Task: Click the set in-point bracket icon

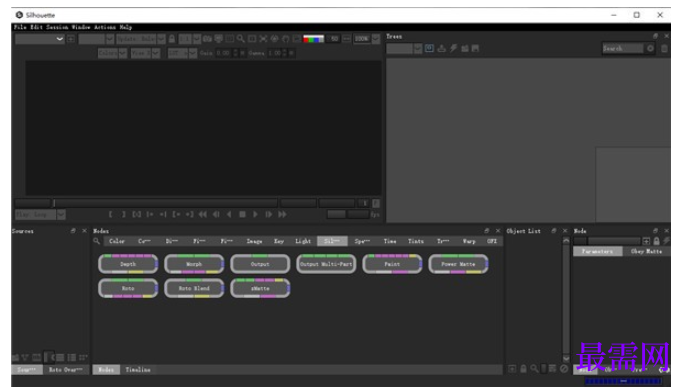Action: tap(111, 215)
